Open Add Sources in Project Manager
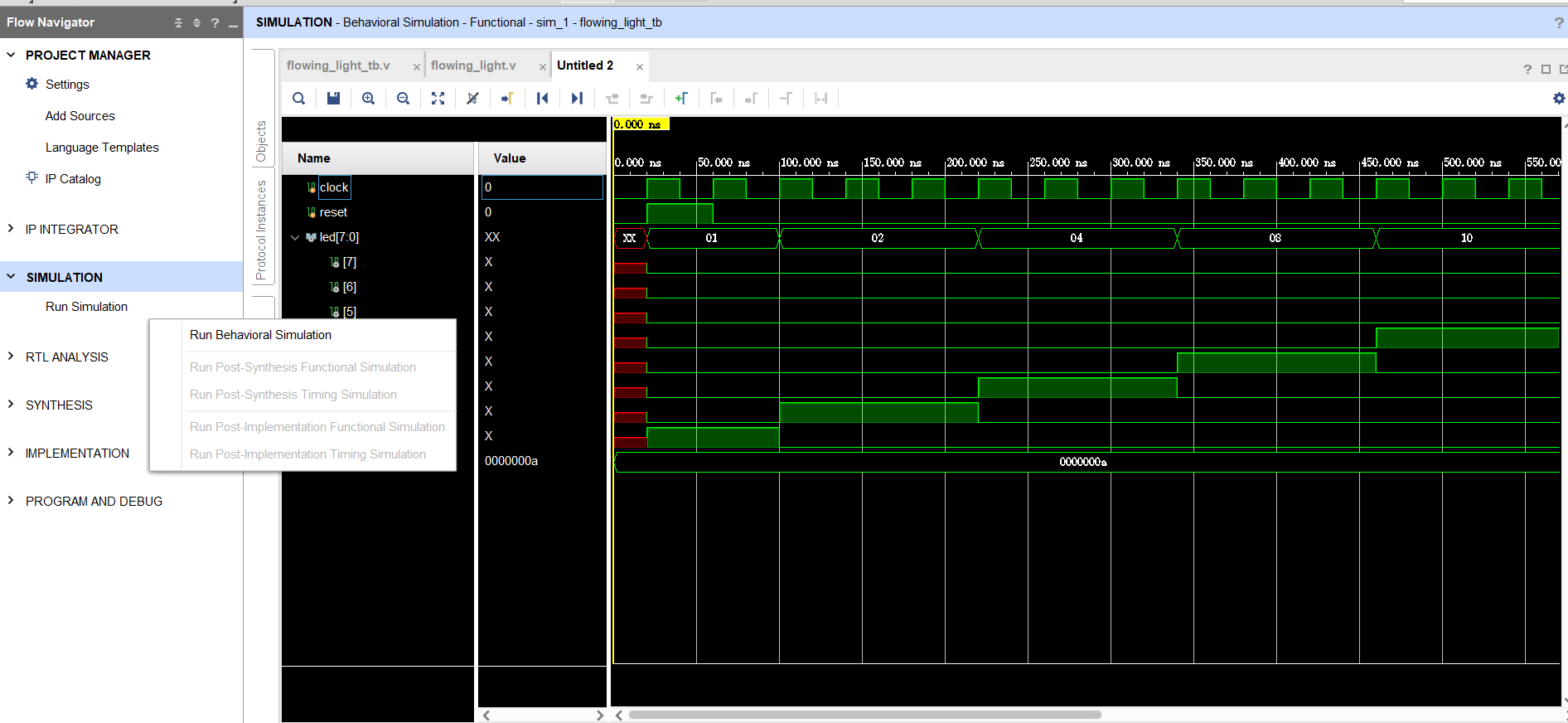The height and width of the screenshot is (723, 1568). [x=80, y=116]
